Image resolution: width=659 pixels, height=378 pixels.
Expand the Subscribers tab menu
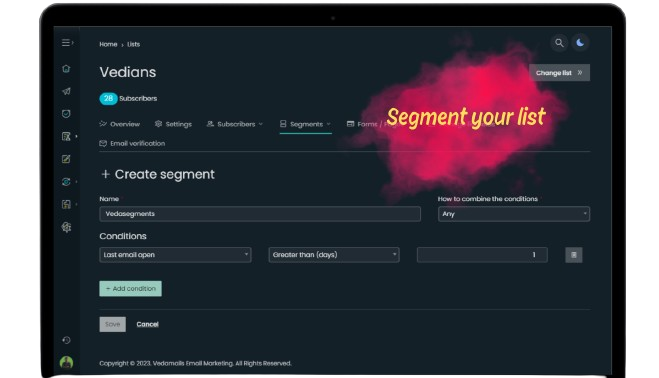235,124
